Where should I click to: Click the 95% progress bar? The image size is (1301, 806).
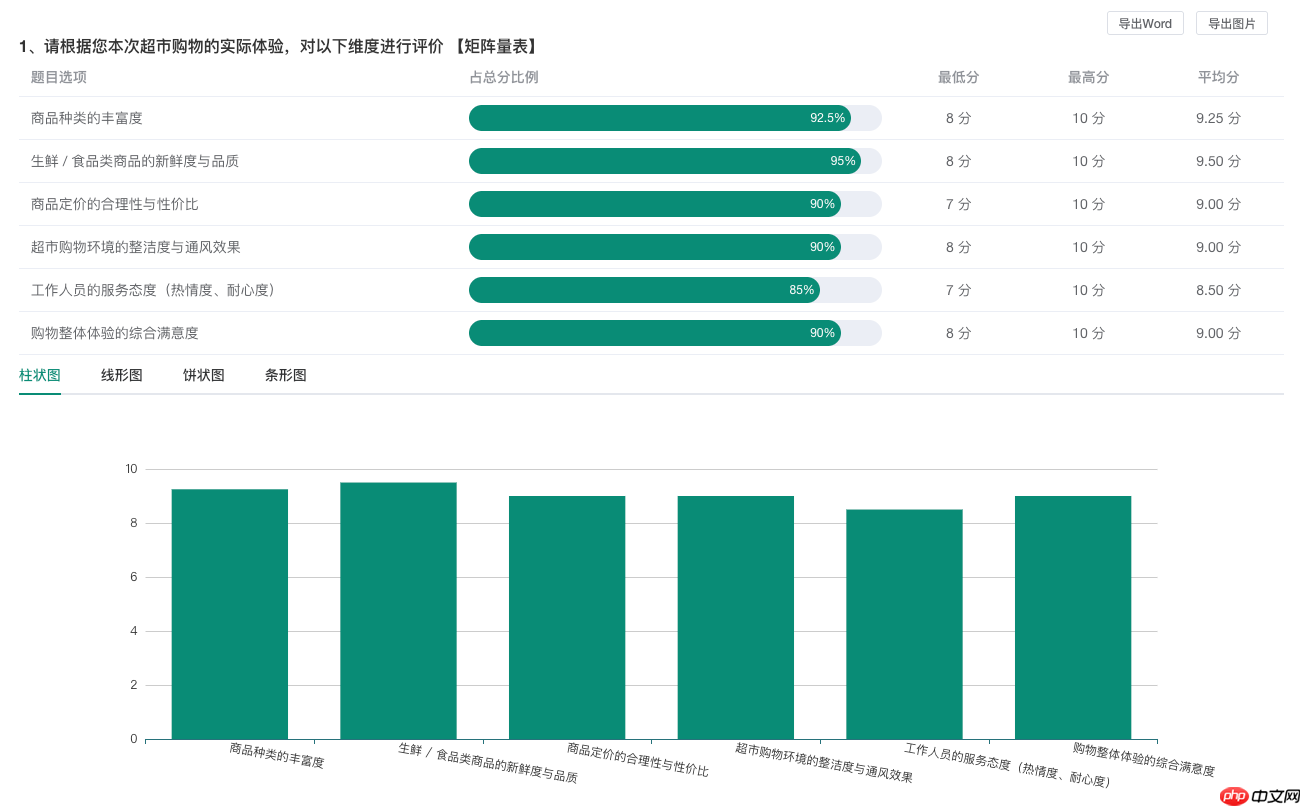click(x=665, y=160)
